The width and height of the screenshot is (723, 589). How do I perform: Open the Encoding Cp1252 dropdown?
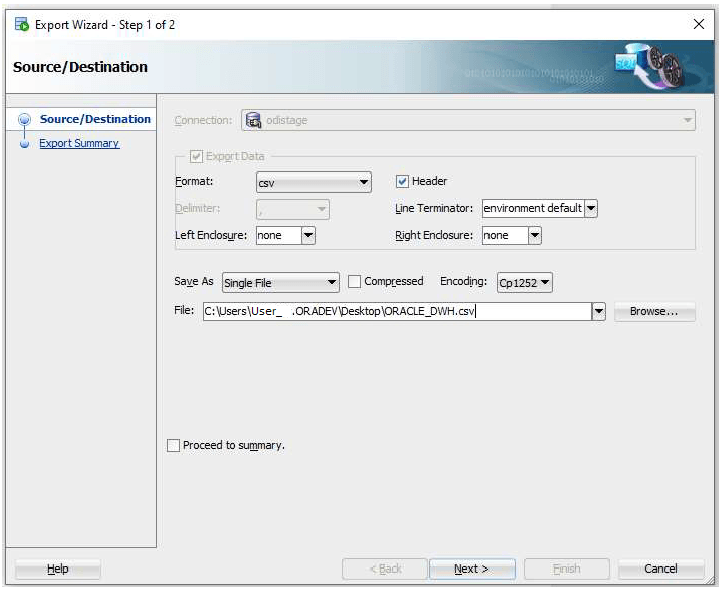coord(525,282)
